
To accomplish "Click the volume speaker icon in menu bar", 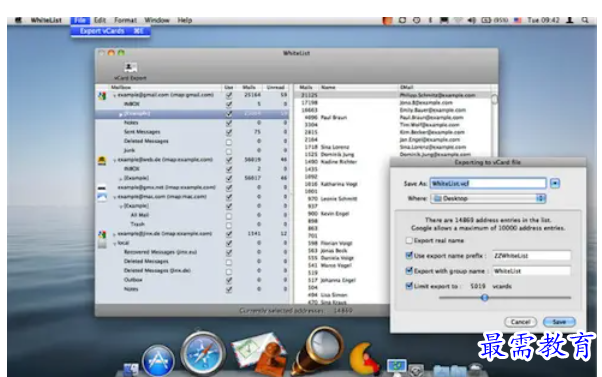I will (x=471, y=20).
